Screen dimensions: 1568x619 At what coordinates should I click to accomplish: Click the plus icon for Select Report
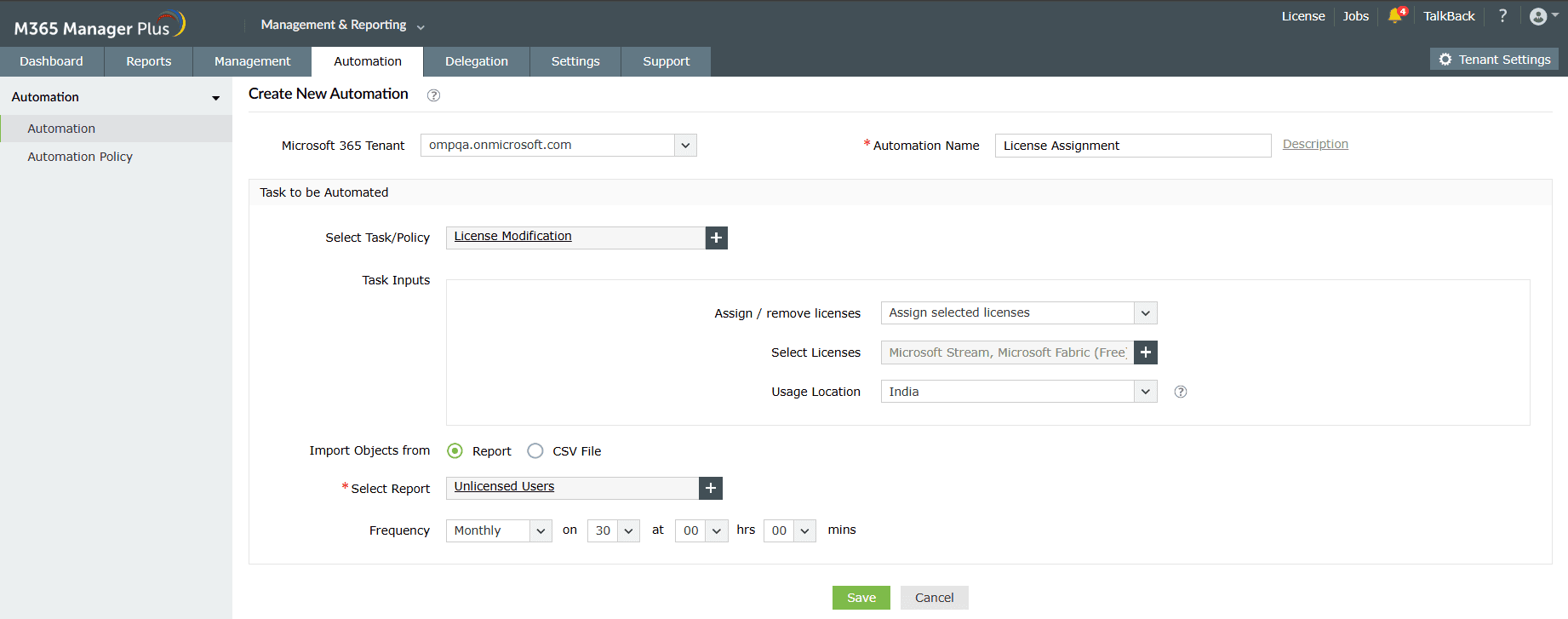[x=711, y=488]
